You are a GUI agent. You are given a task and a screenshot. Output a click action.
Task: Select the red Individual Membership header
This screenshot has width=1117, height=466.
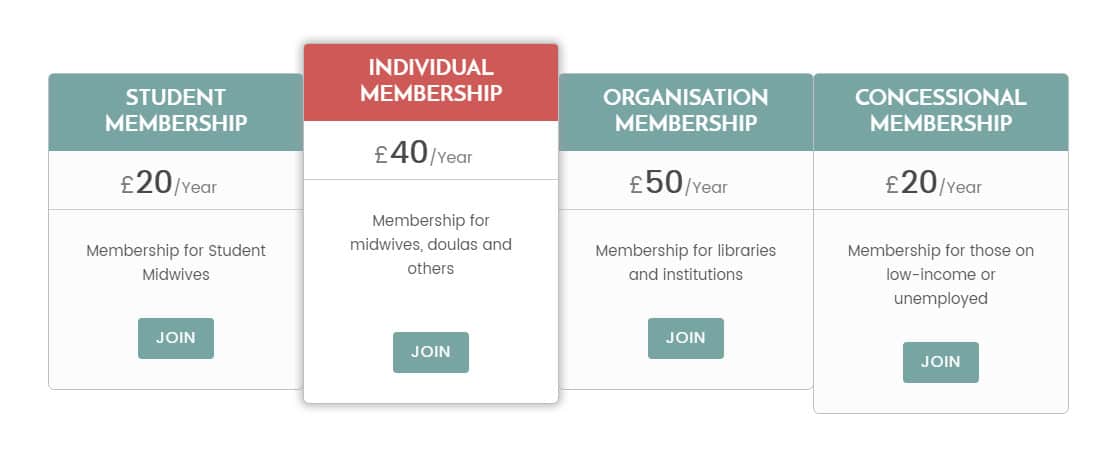431,81
